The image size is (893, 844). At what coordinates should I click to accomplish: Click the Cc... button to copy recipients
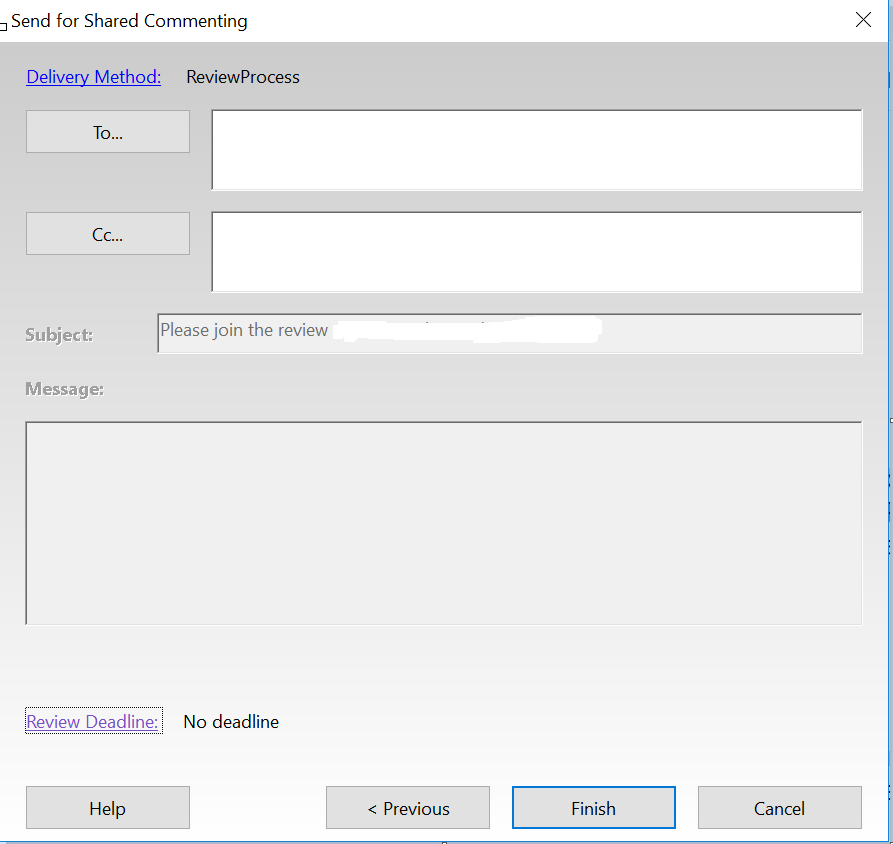(107, 233)
